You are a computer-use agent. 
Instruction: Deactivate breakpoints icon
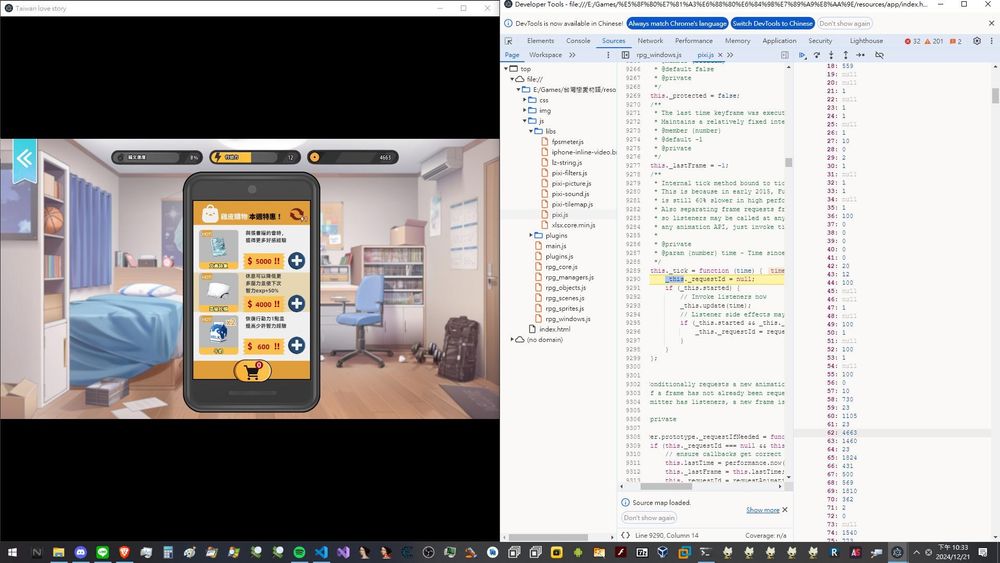coord(879,55)
